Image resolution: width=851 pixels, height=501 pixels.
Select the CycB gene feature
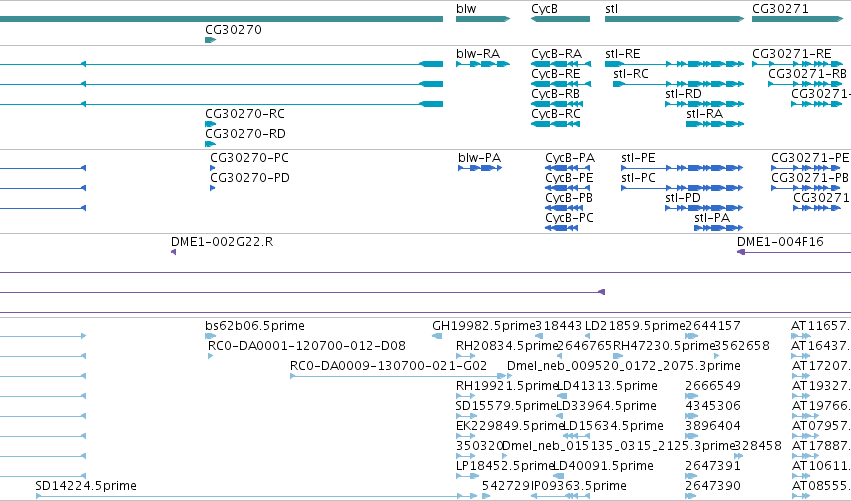coord(560,19)
